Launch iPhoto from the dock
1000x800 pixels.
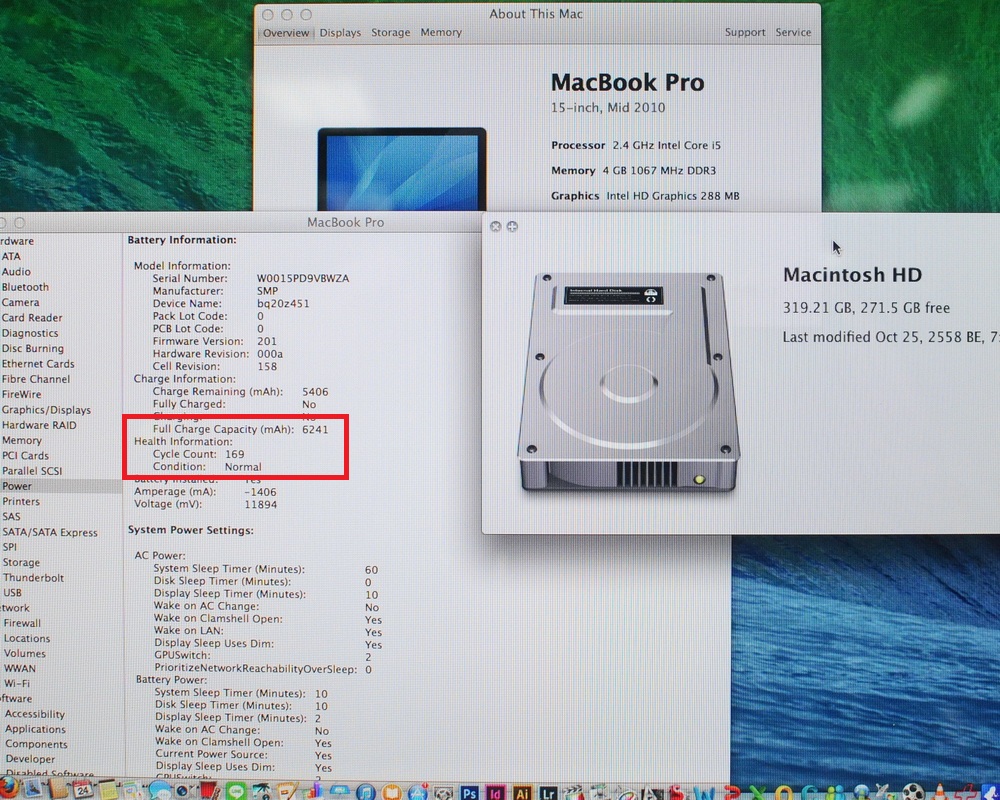[261, 791]
